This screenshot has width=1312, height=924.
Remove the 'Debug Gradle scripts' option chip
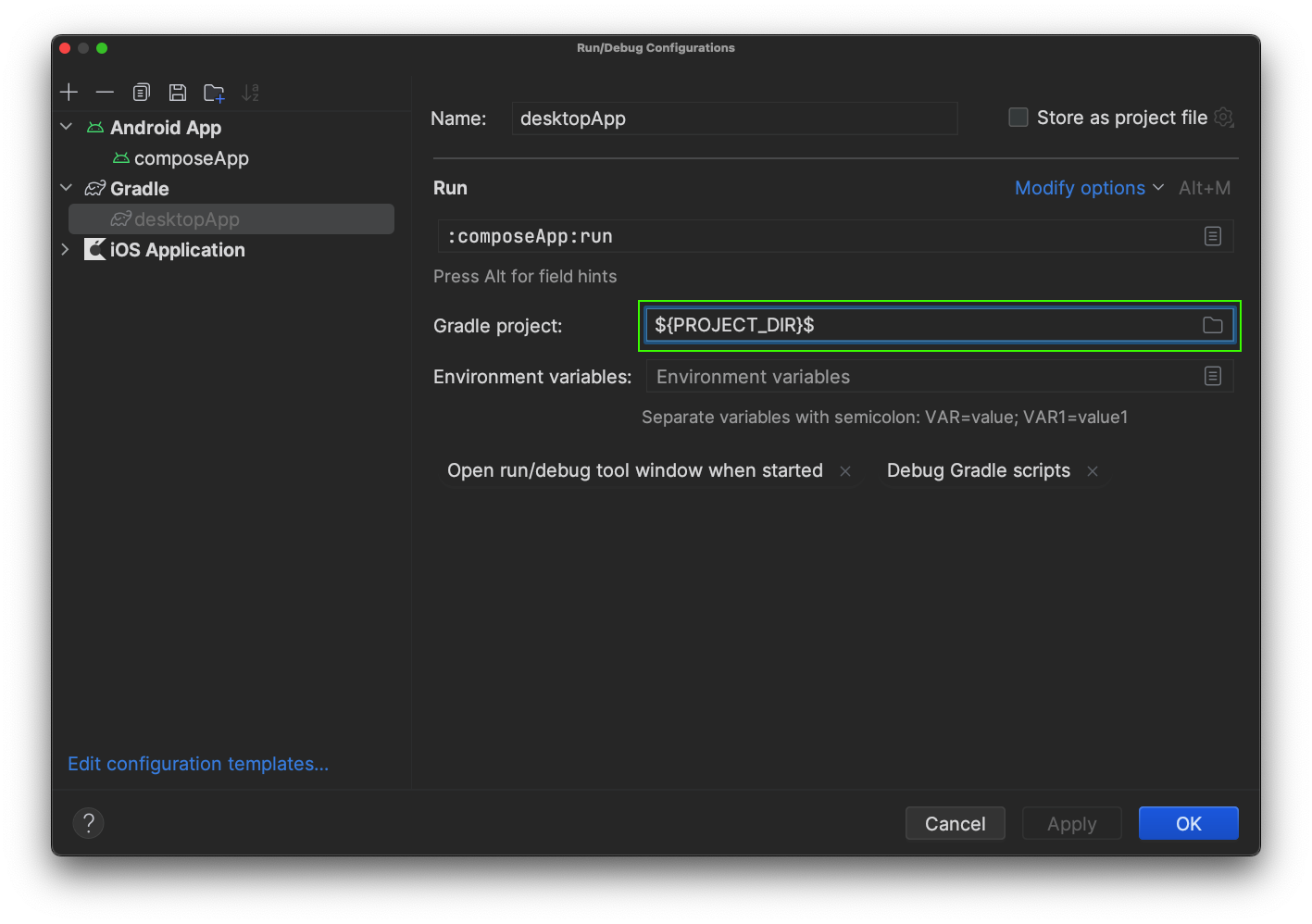point(1093,471)
